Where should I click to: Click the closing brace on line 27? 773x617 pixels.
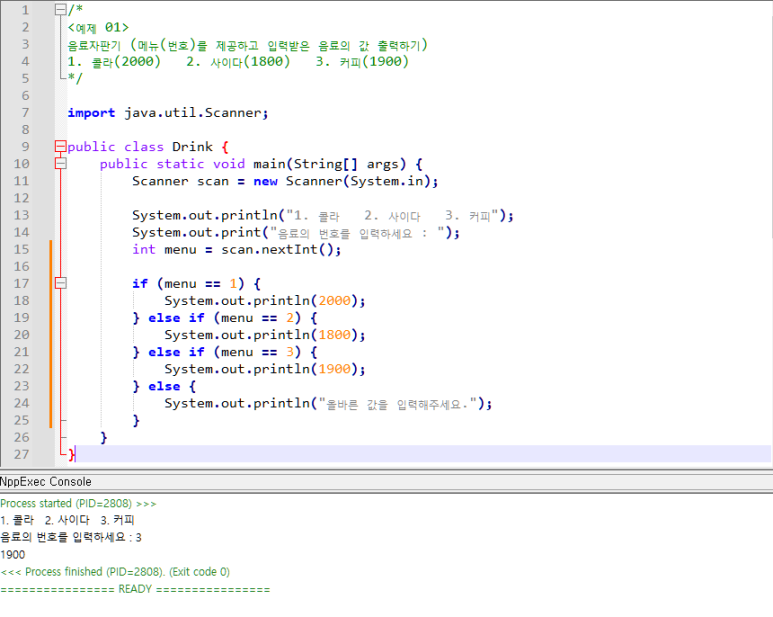click(71, 454)
